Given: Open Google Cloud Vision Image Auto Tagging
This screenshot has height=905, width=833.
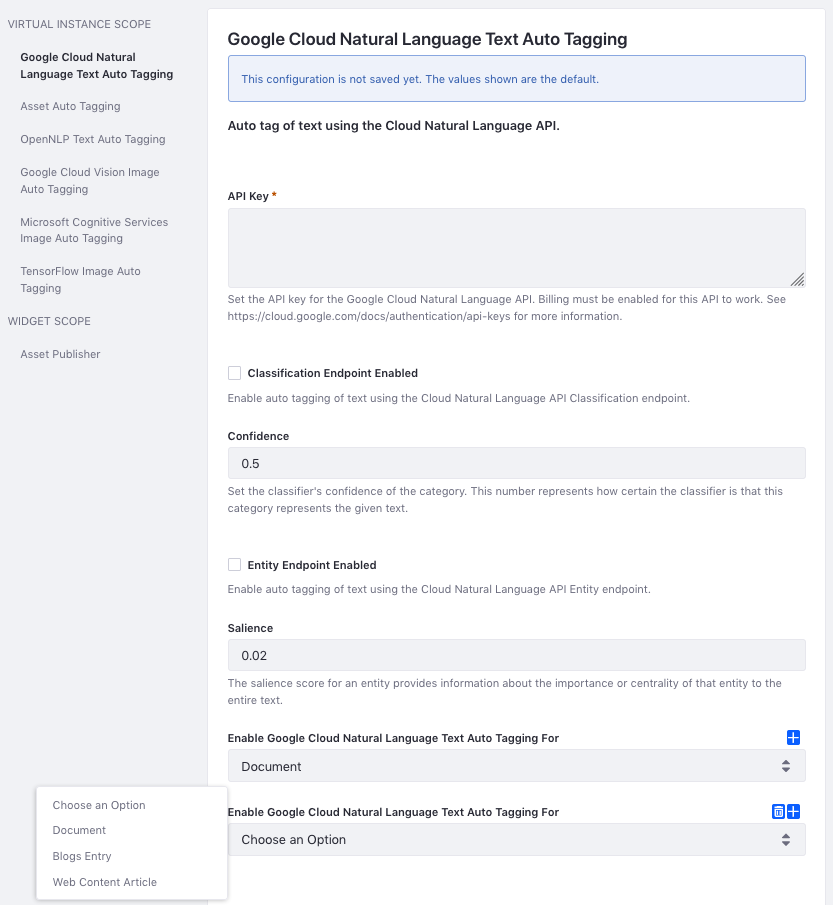Looking at the screenshot, I should [x=89, y=181].
